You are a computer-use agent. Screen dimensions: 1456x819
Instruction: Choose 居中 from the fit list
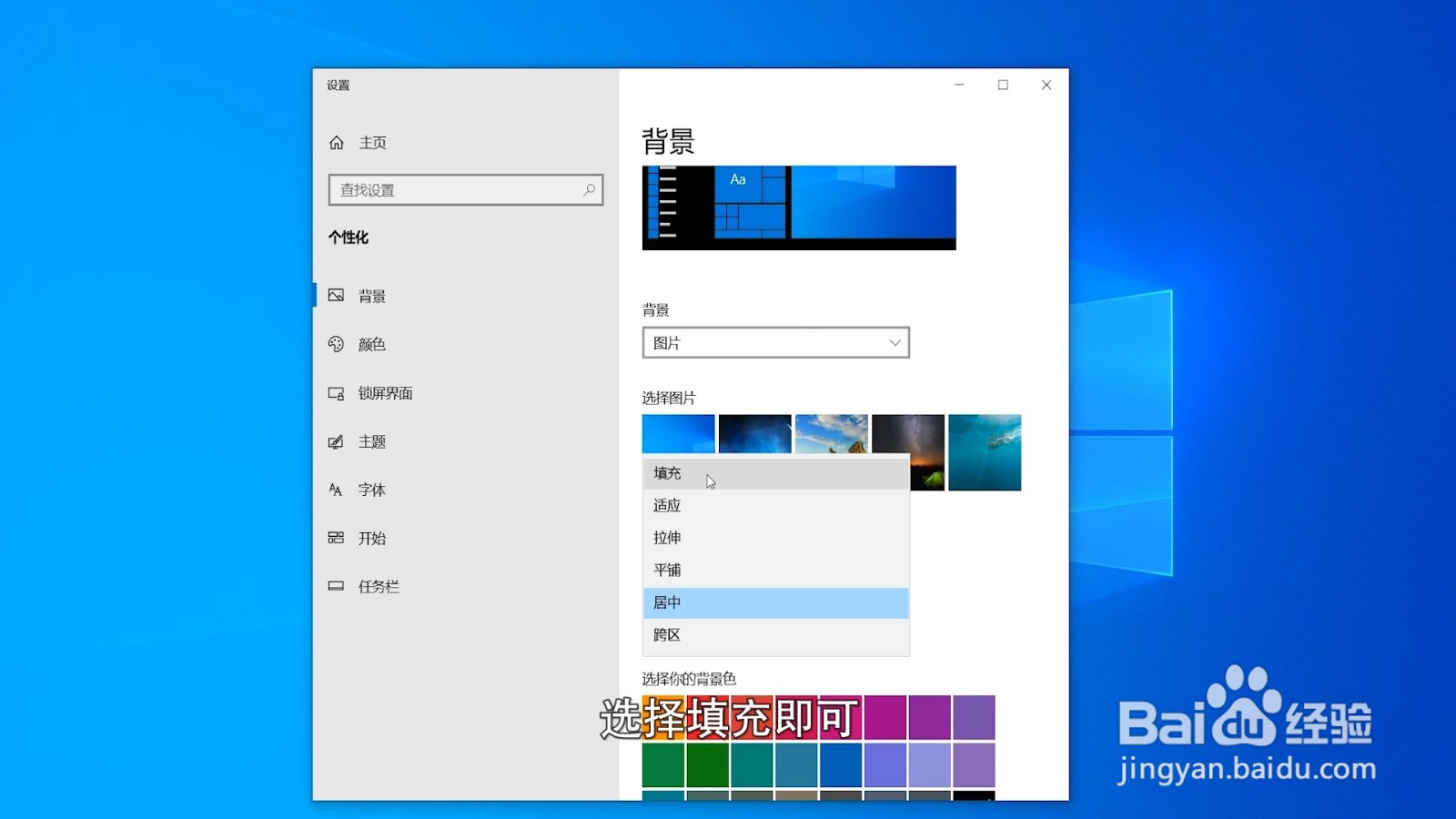tap(775, 602)
